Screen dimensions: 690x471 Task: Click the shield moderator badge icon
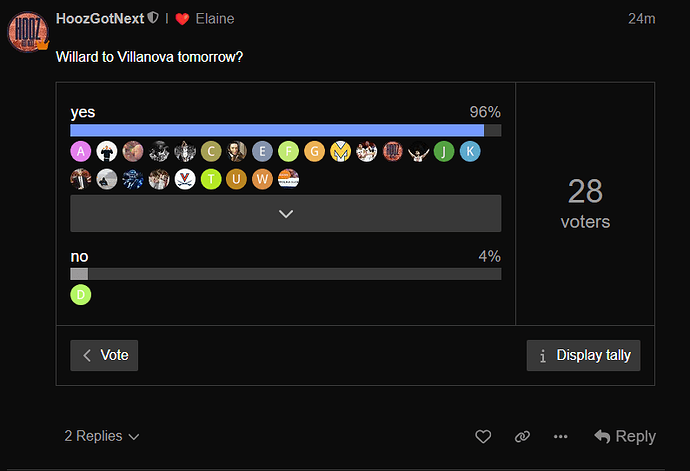click(x=153, y=18)
